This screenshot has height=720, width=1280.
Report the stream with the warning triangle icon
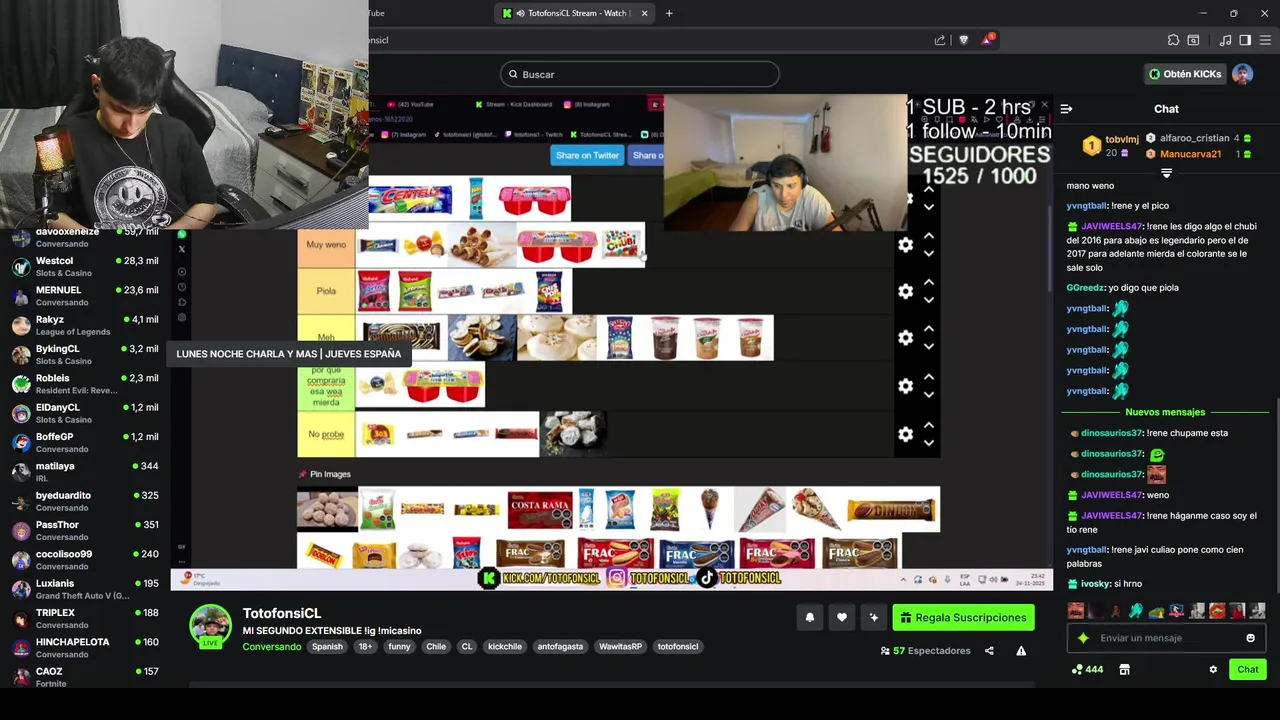click(1021, 651)
